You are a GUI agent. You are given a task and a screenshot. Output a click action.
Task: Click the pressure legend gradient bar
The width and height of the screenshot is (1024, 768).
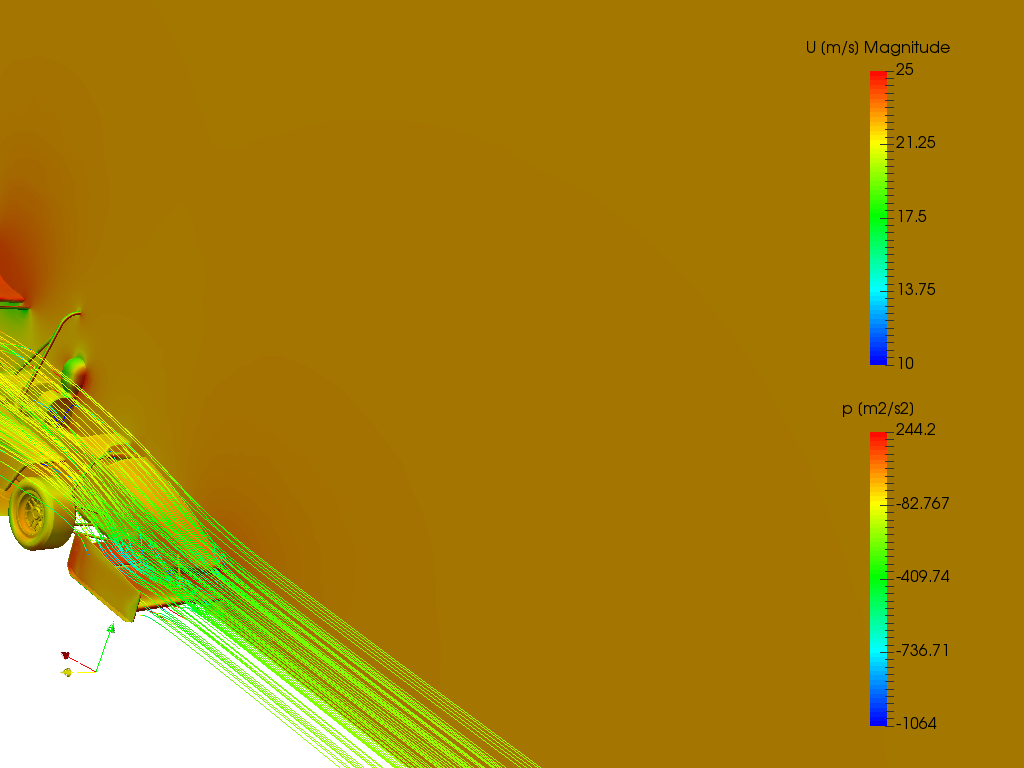pos(879,576)
